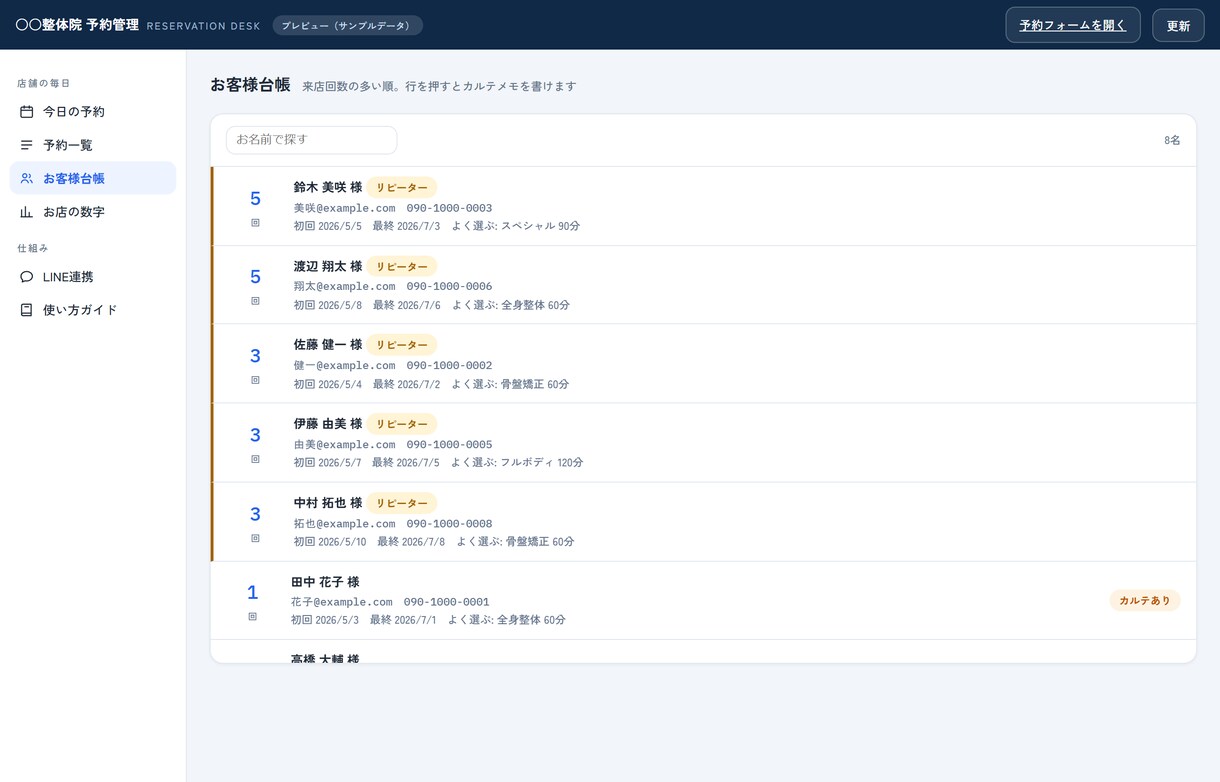Click the 8名 customer count
This screenshot has width=1220, height=782.
1172,141
